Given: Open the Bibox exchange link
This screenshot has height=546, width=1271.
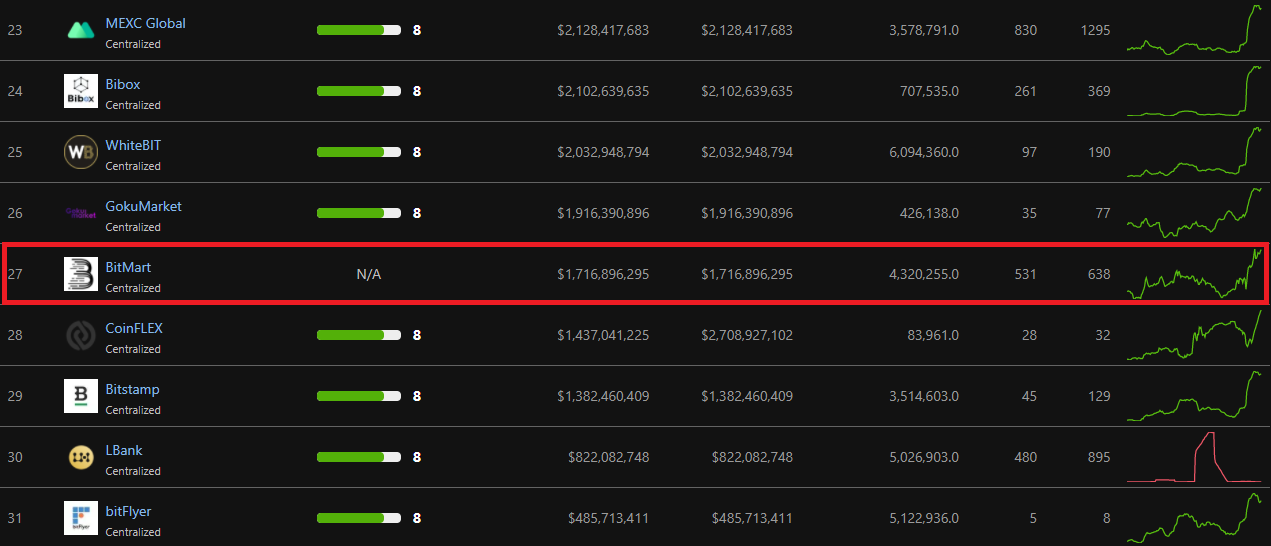Looking at the screenshot, I should click(123, 84).
